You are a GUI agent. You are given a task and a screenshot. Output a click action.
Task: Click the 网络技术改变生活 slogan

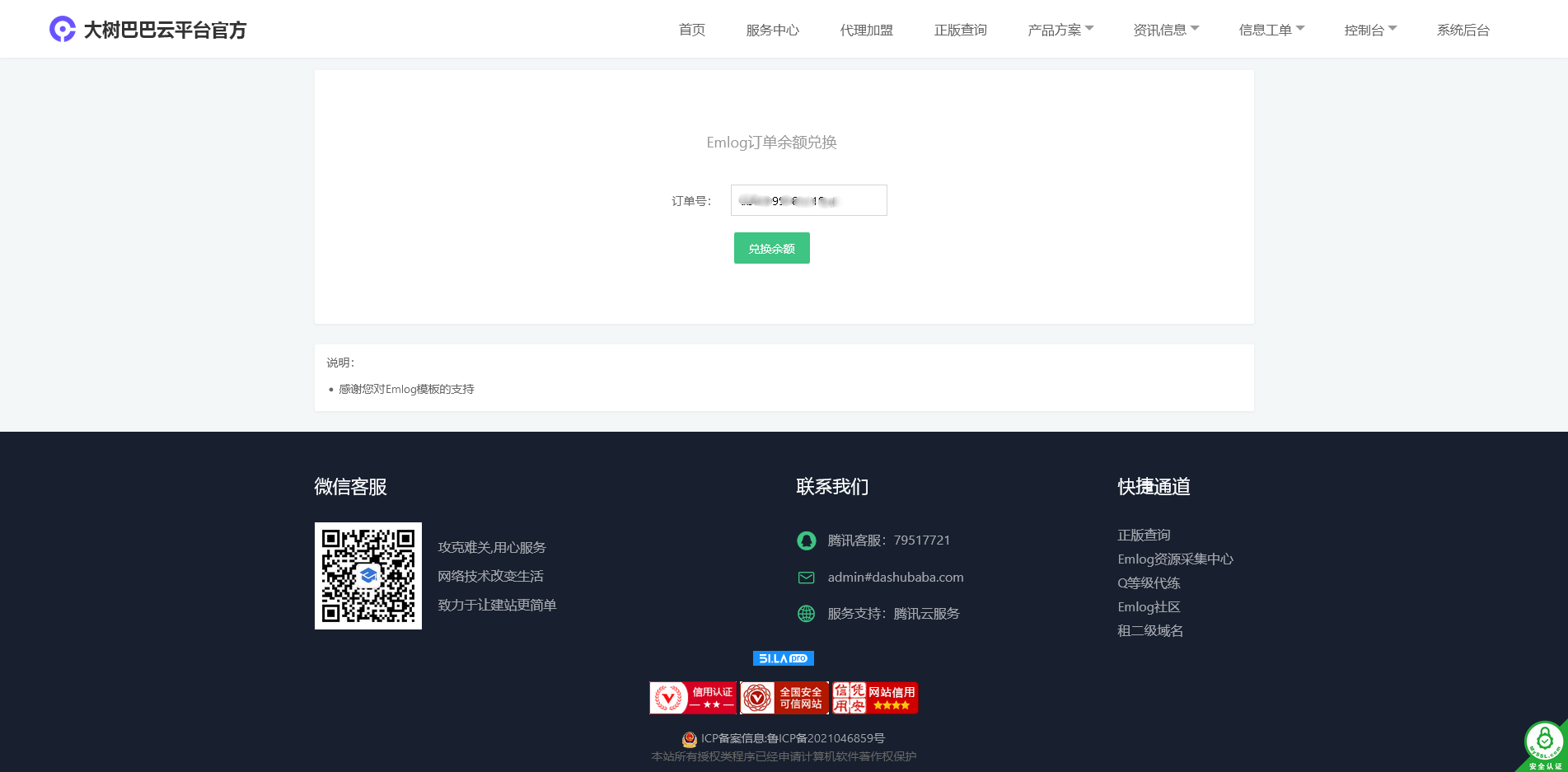click(490, 577)
